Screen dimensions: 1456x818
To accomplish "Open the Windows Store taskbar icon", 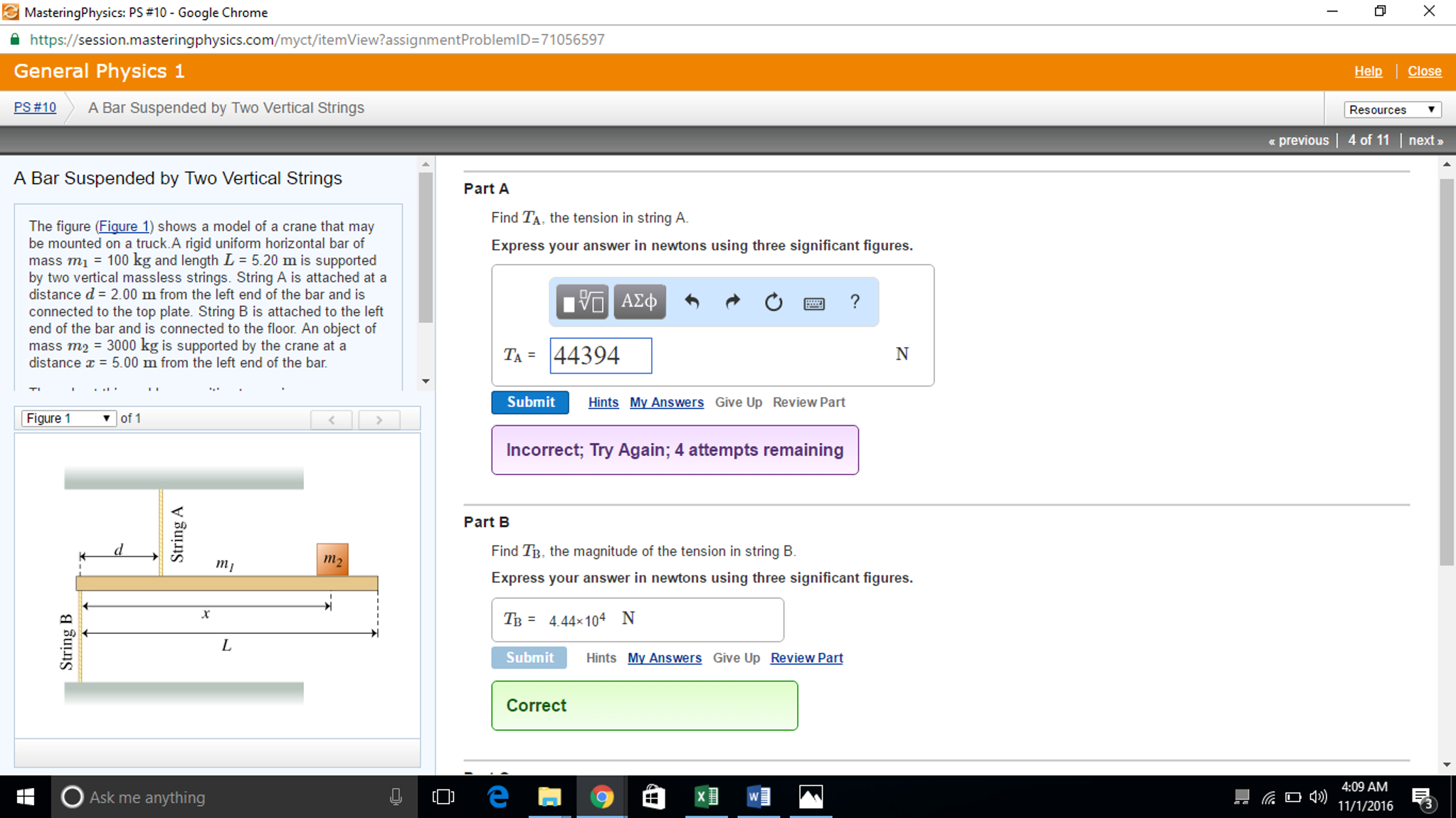I will [653, 797].
